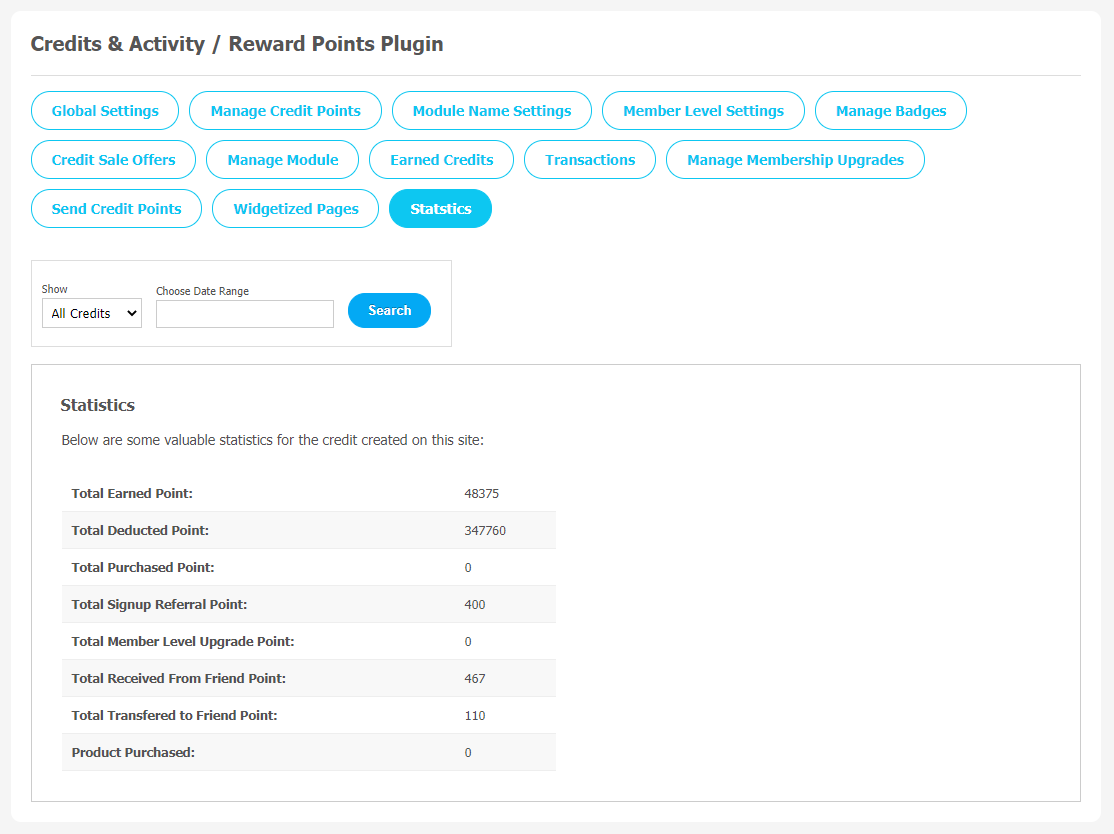Select Module Name Settings tab
Viewport: 1114px width, 834px height.
coord(492,111)
